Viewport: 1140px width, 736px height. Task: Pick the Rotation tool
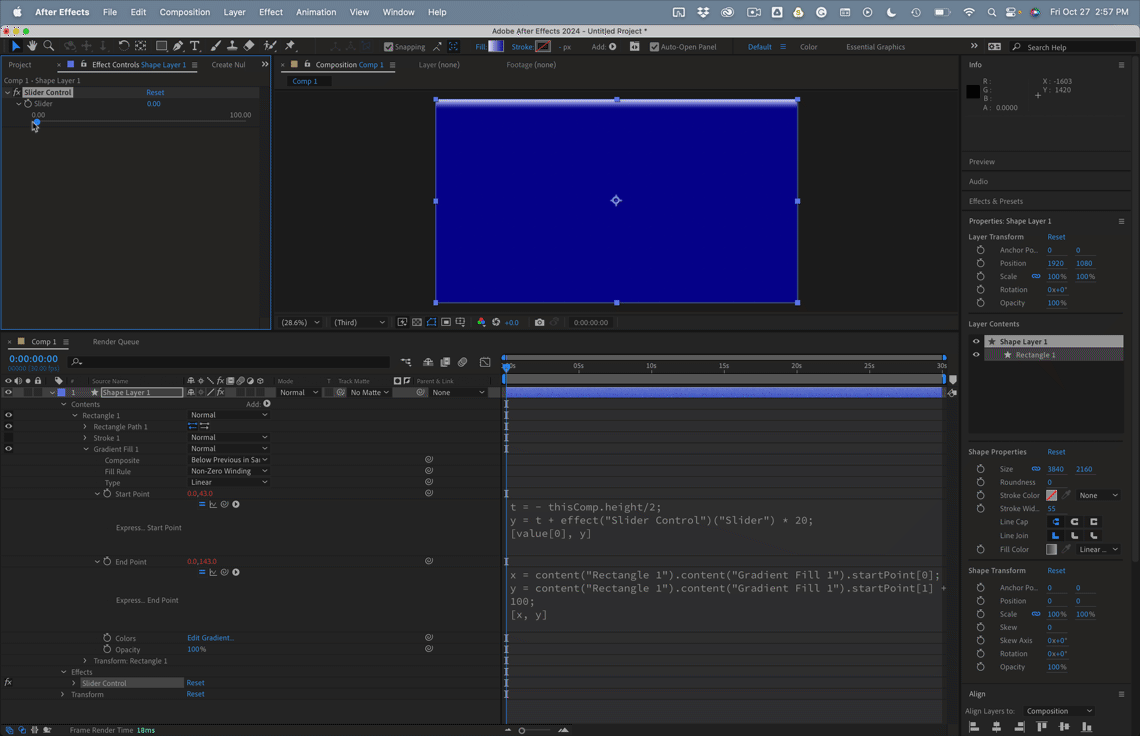124,46
